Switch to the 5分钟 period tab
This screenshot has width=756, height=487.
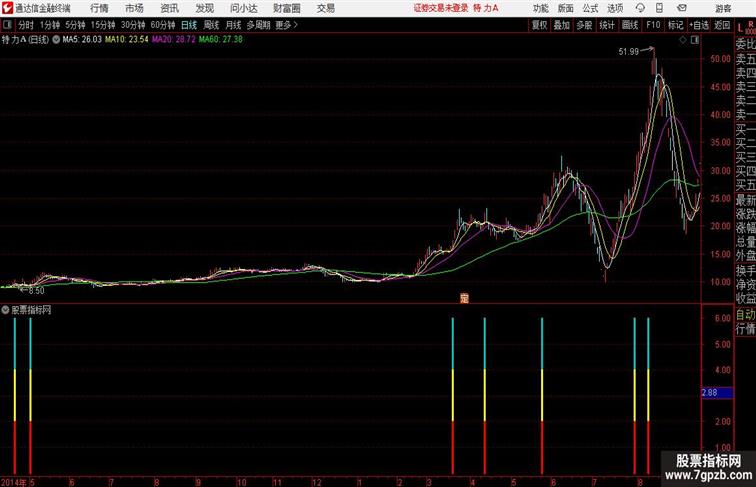(x=75, y=25)
